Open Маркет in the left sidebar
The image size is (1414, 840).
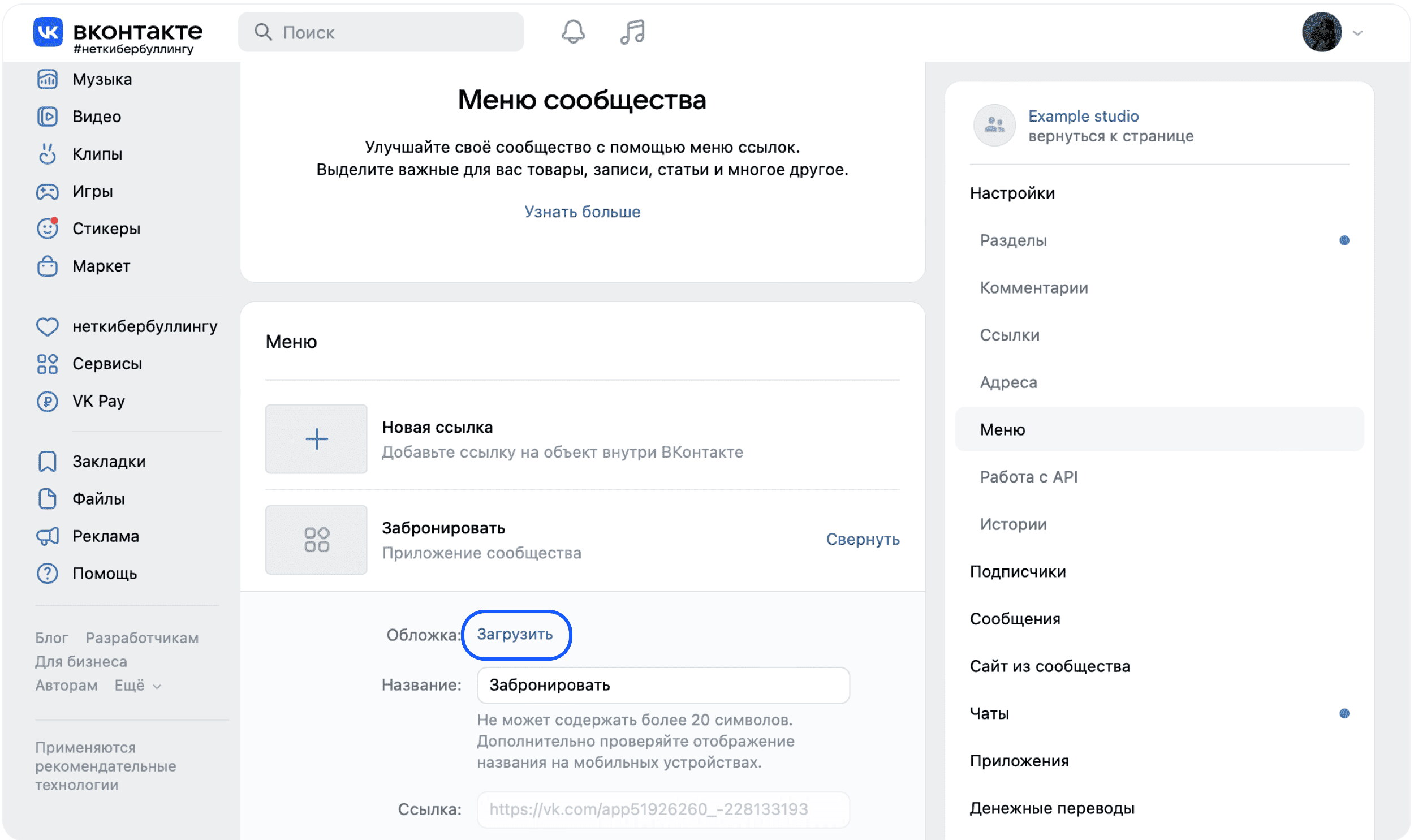(101, 266)
